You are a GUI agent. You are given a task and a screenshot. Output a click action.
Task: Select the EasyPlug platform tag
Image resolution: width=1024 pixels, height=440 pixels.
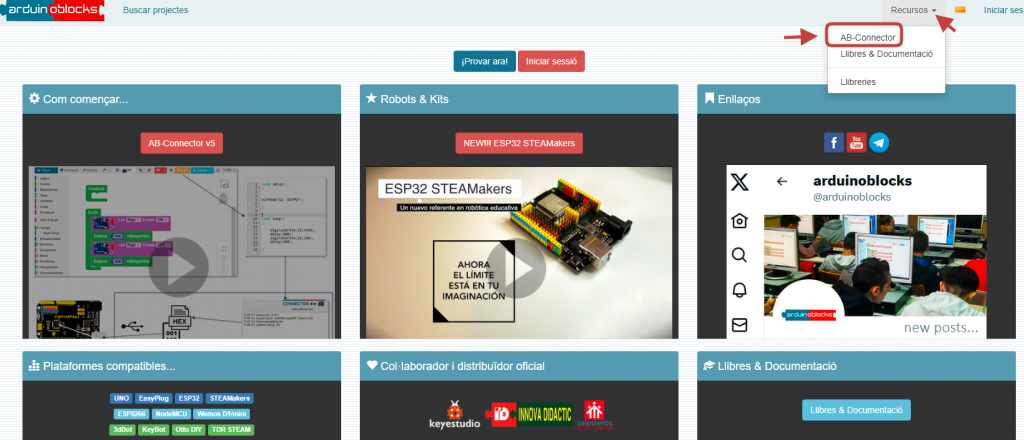(x=153, y=398)
